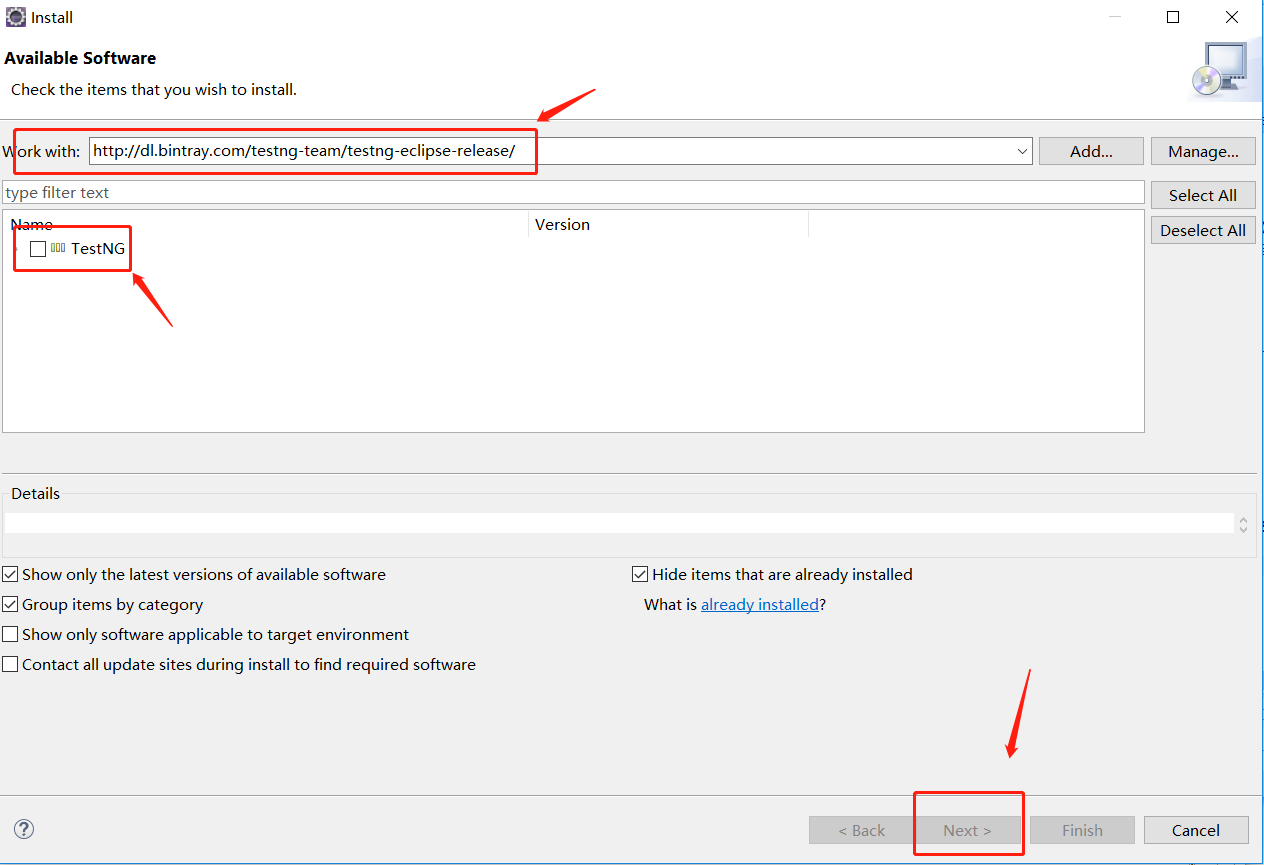
Task: Click the Next > button
Action: [x=967, y=830]
